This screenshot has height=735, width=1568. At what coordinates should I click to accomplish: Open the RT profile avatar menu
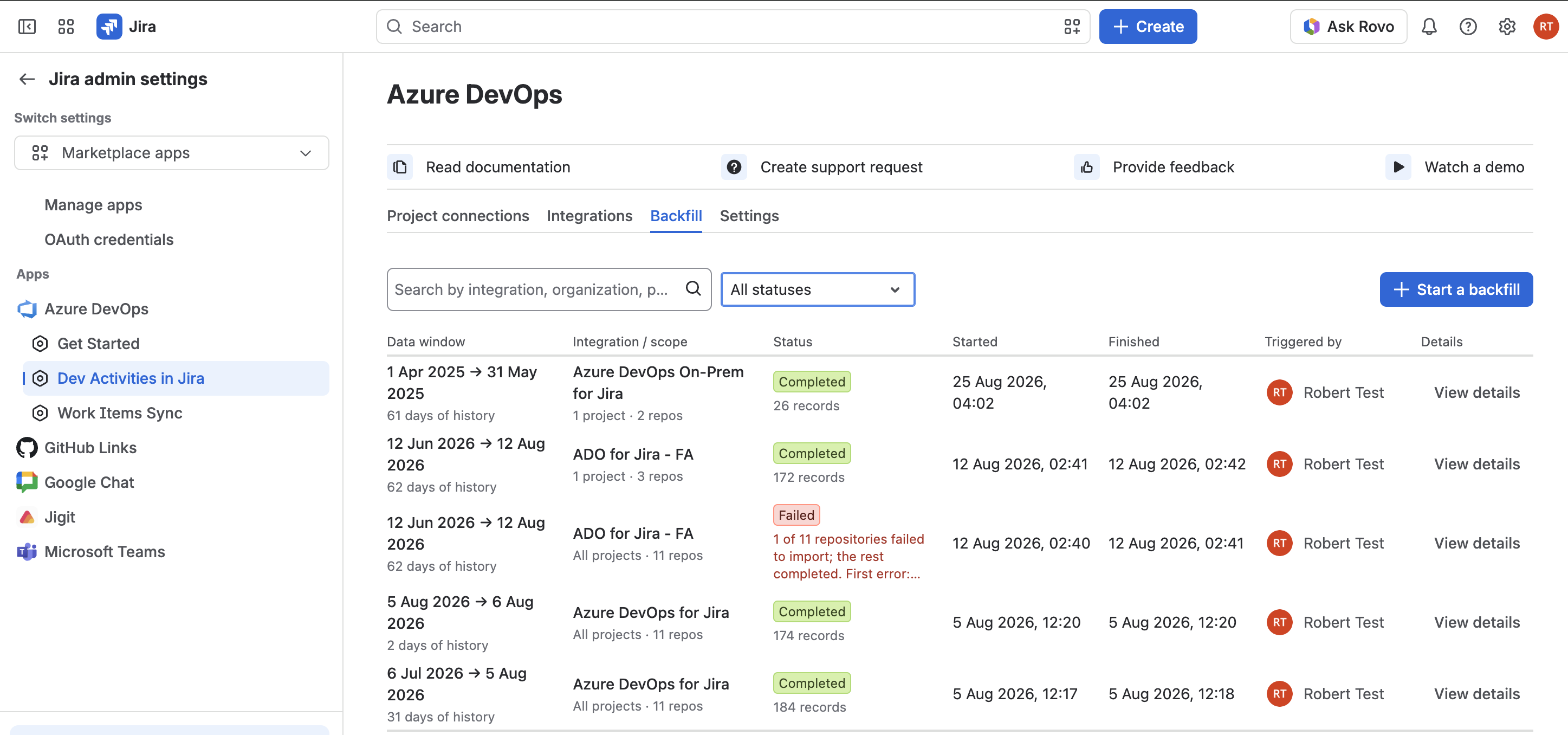[1545, 27]
